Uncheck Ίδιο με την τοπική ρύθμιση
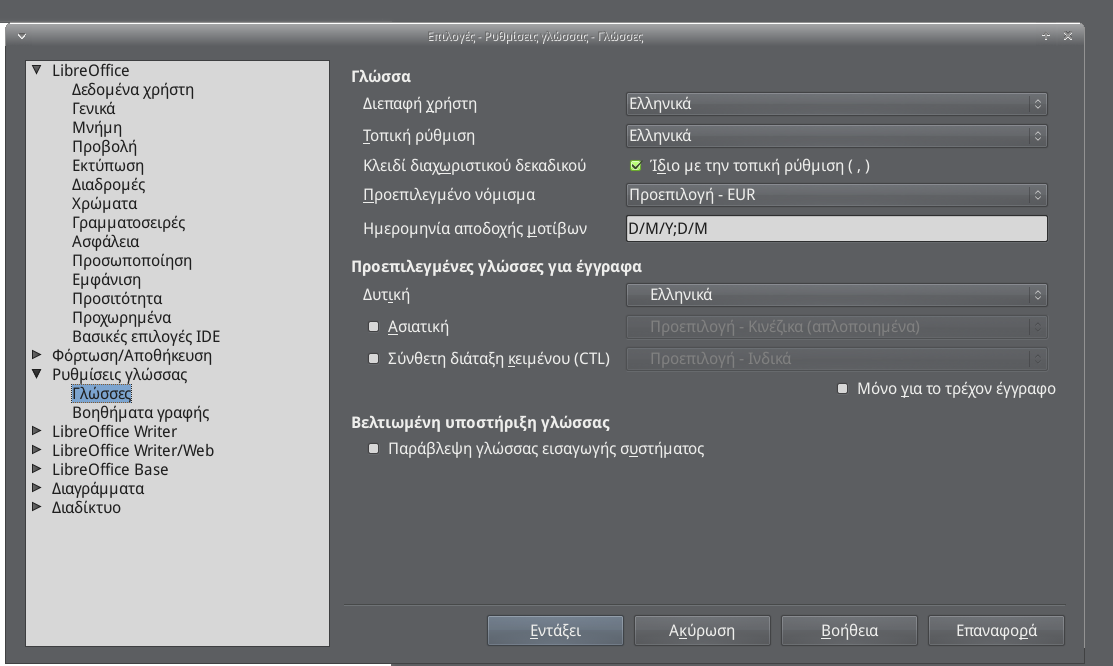 [x=636, y=166]
